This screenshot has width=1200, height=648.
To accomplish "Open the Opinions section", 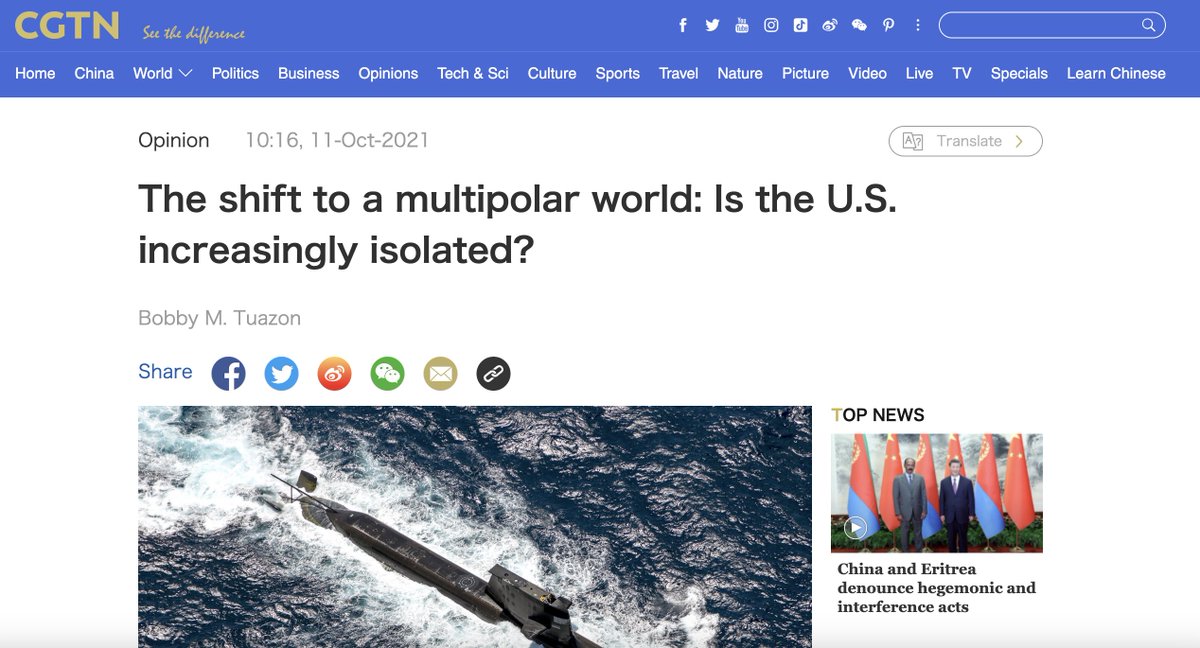I will coord(388,73).
